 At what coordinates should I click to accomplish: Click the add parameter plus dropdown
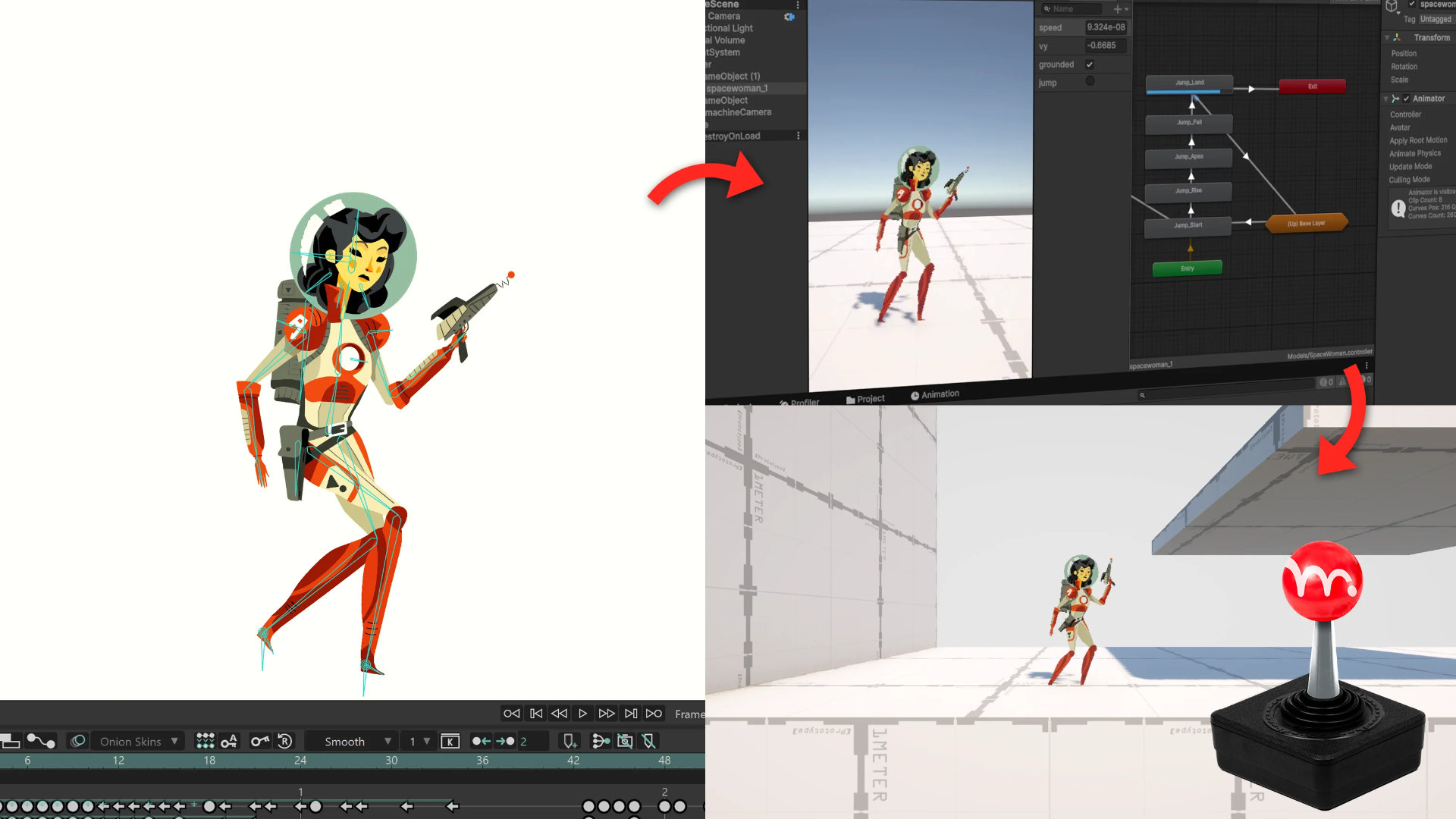click(1121, 9)
